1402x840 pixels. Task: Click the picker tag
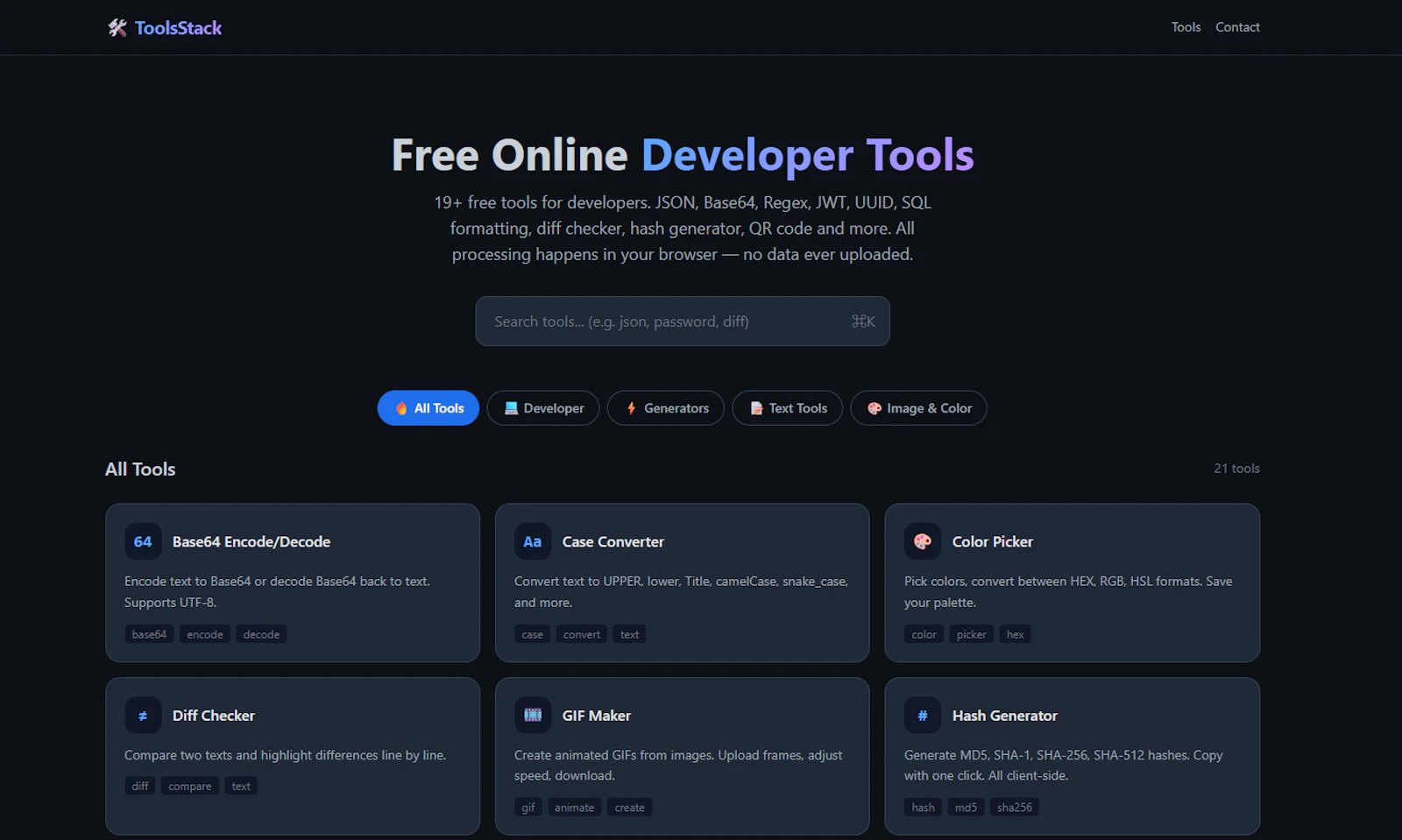(972, 634)
